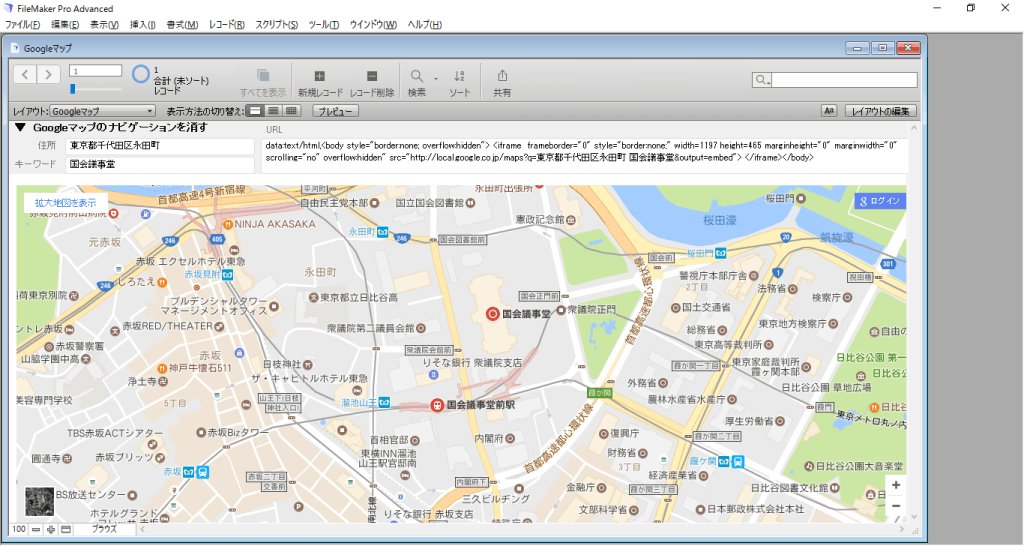
Task: Go to the next record arrow
Action: click(48, 74)
